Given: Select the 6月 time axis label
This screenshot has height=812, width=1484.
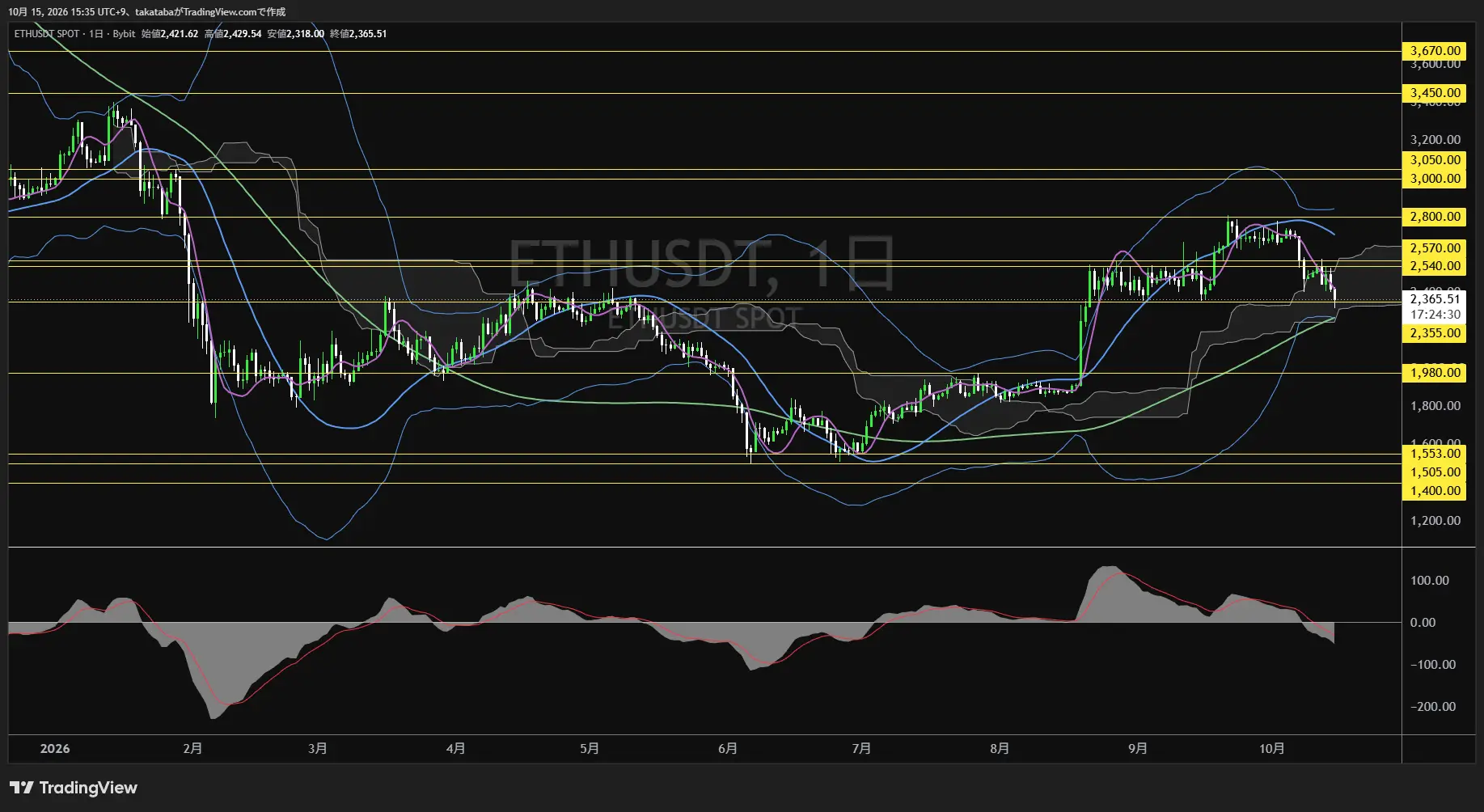Looking at the screenshot, I should click(728, 749).
